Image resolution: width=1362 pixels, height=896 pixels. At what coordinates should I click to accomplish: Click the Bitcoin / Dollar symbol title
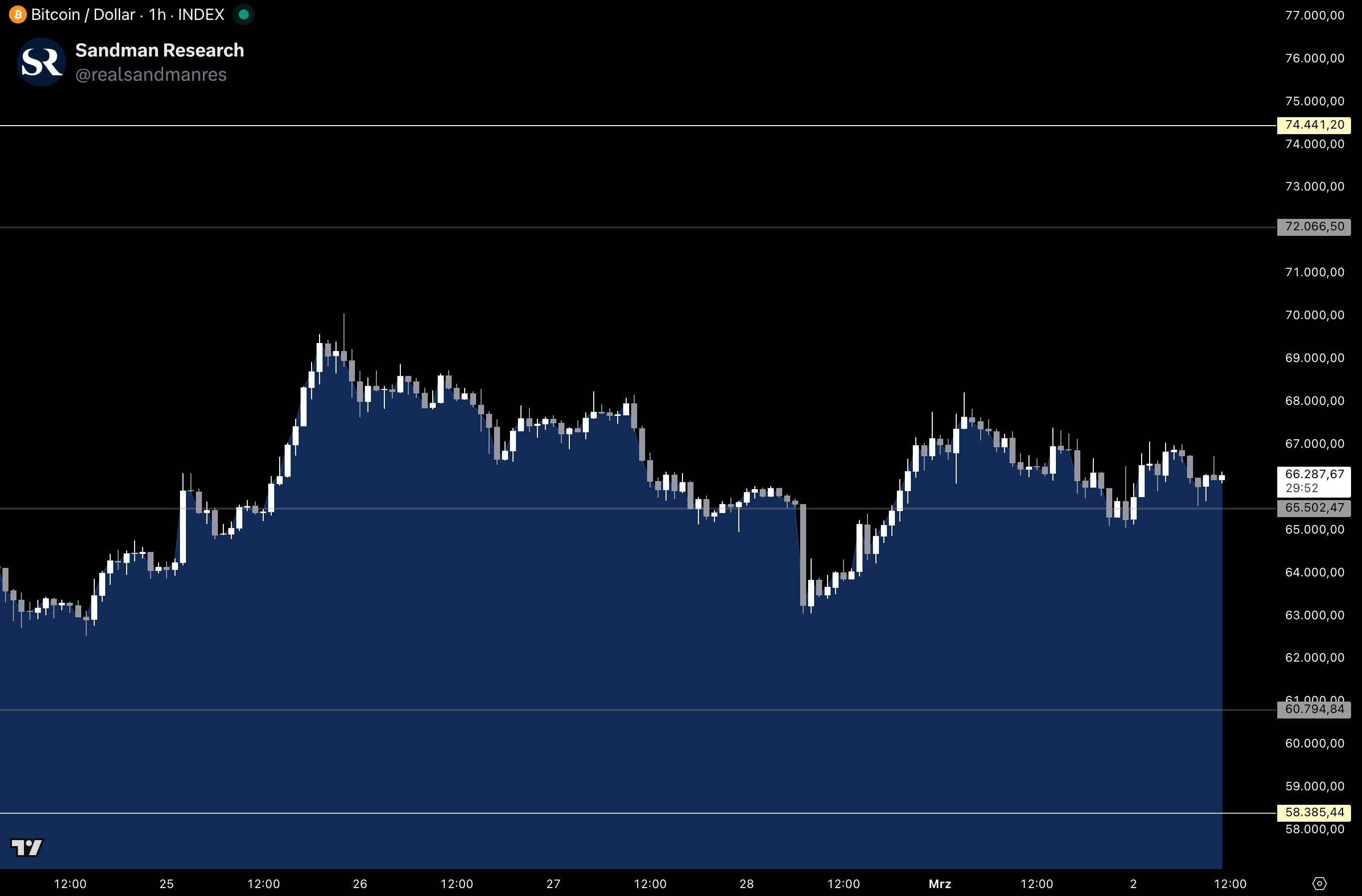coord(83,14)
